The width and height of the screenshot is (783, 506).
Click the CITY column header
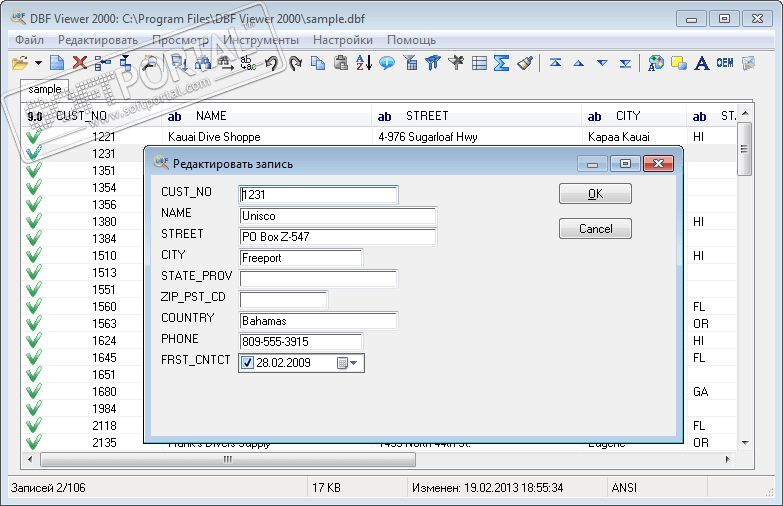pos(634,116)
